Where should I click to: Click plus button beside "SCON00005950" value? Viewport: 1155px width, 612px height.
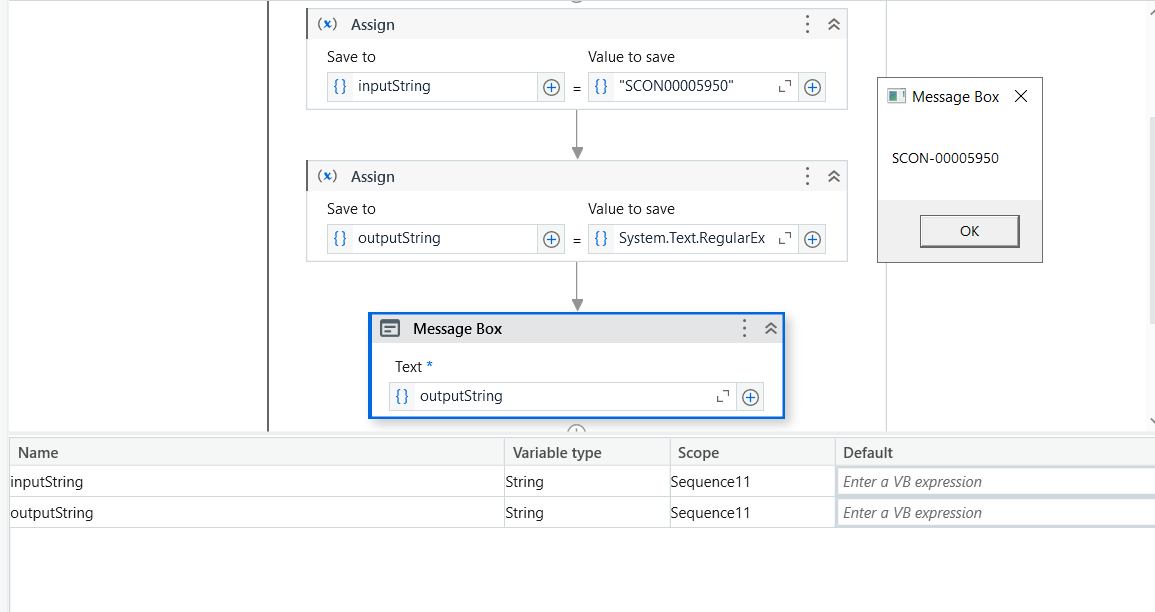click(x=813, y=87)
